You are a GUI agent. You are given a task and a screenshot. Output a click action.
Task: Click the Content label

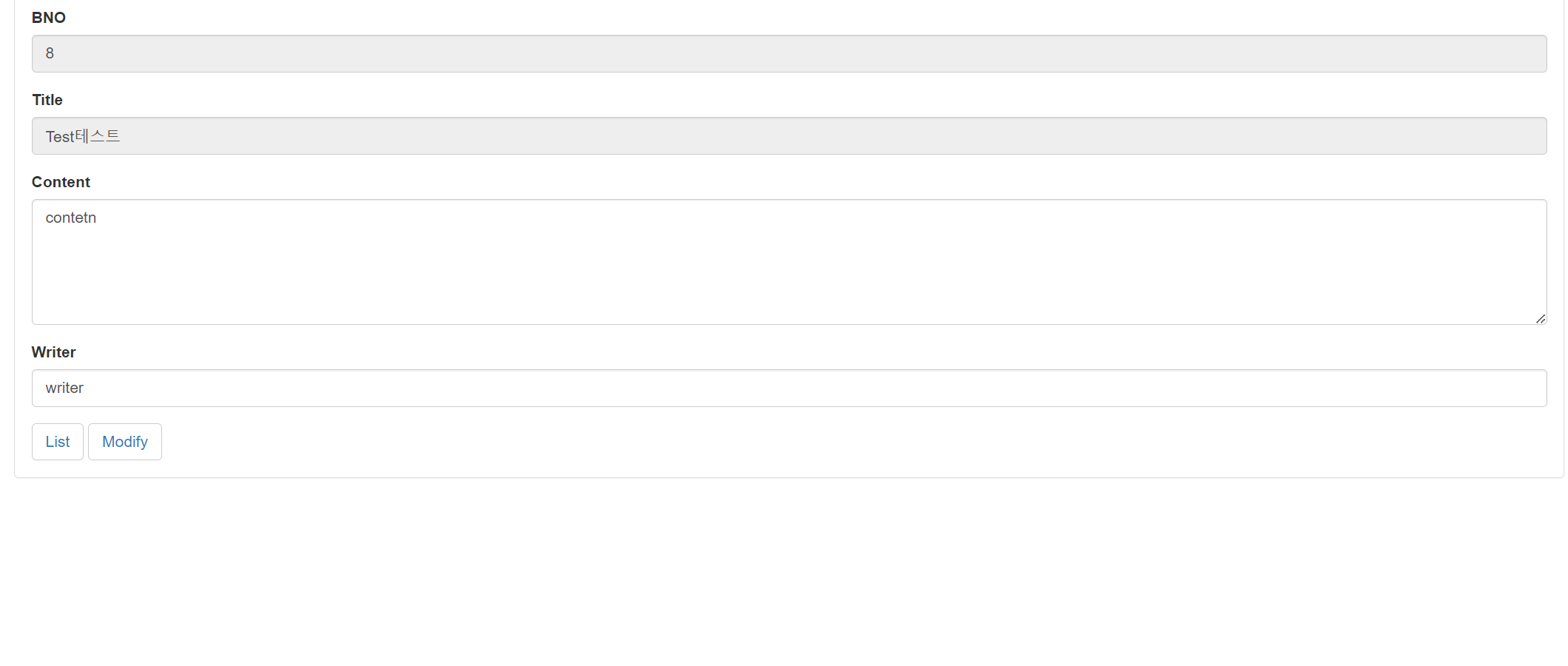coord(61,182)
